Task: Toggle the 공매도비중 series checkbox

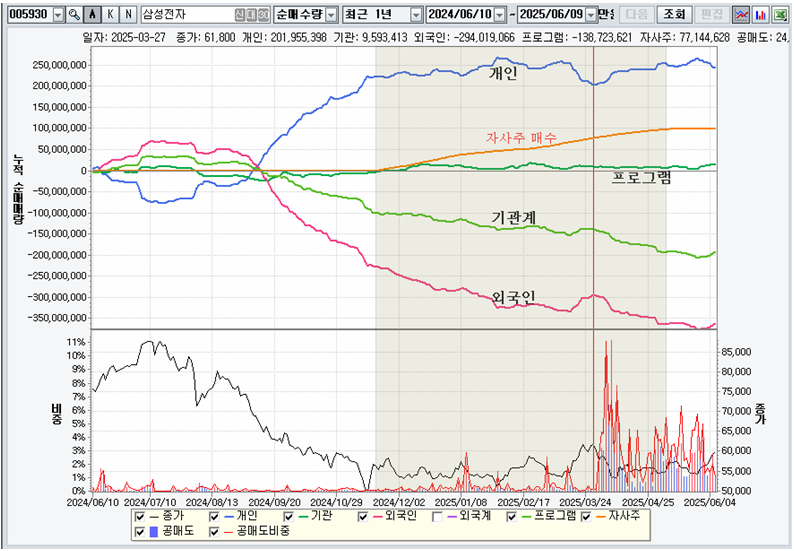Action: click(214, 532)
